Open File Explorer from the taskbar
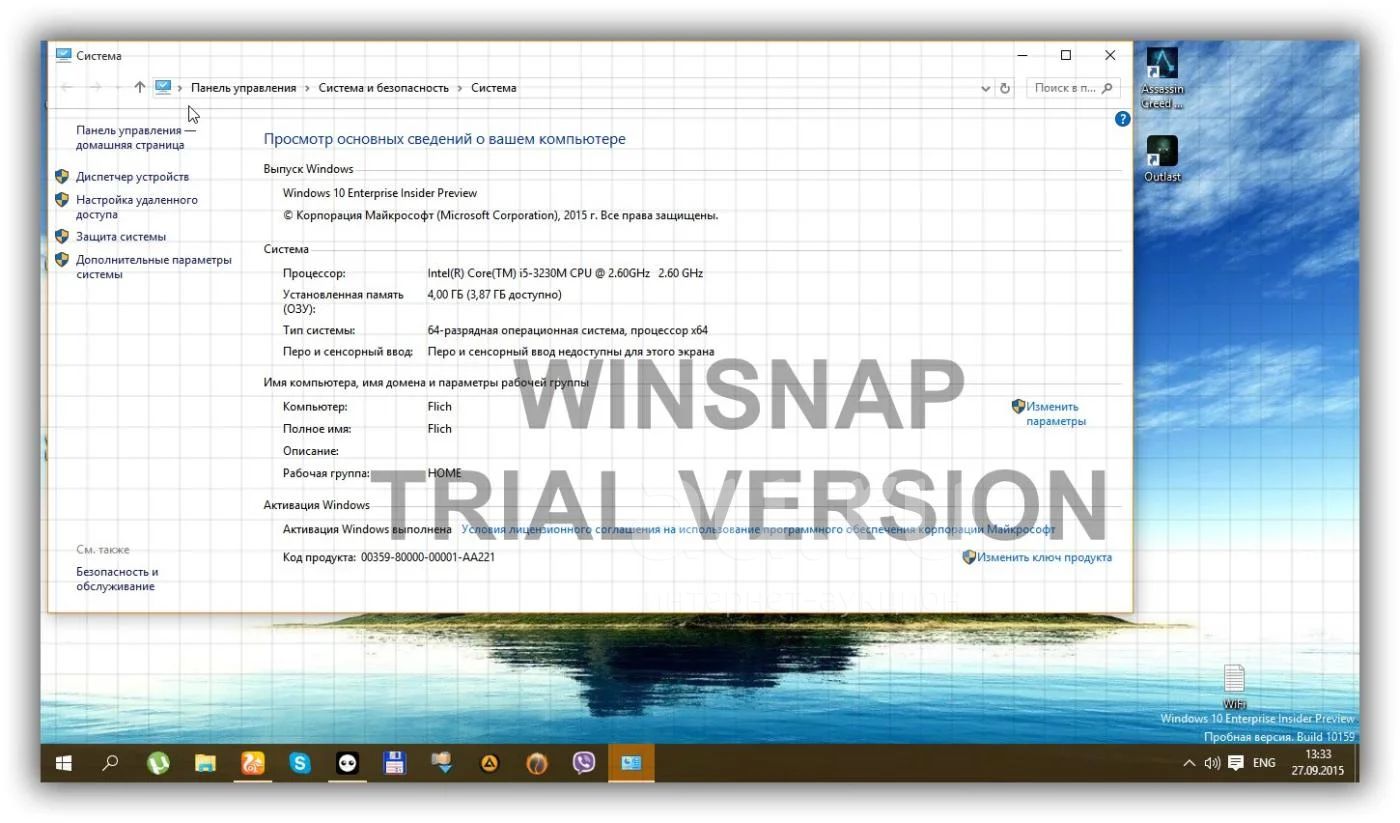 (x=205, y=763)
